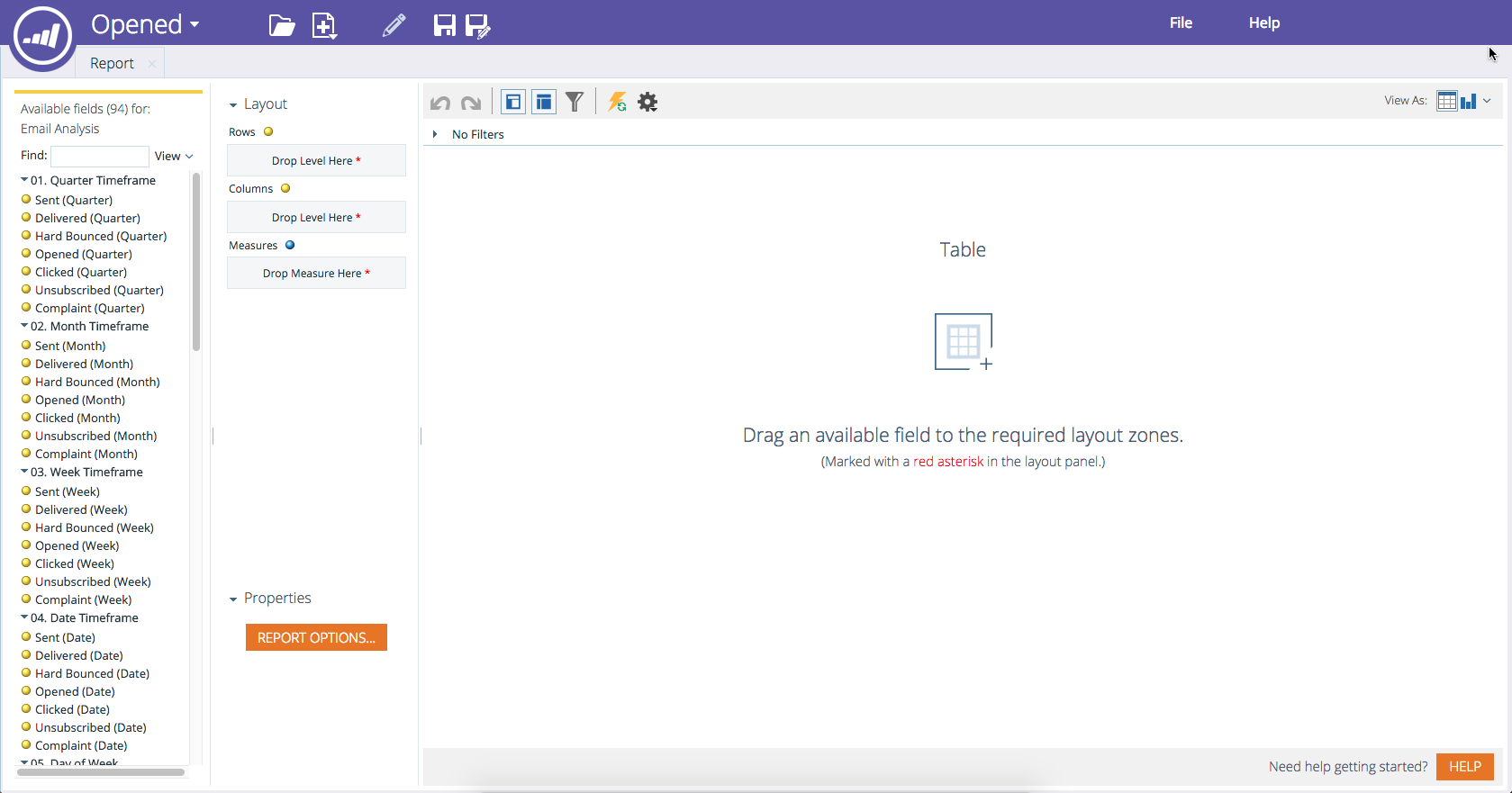
Task: Click the fields list horizontal scrollbar
Action: [x=103, y=772]
